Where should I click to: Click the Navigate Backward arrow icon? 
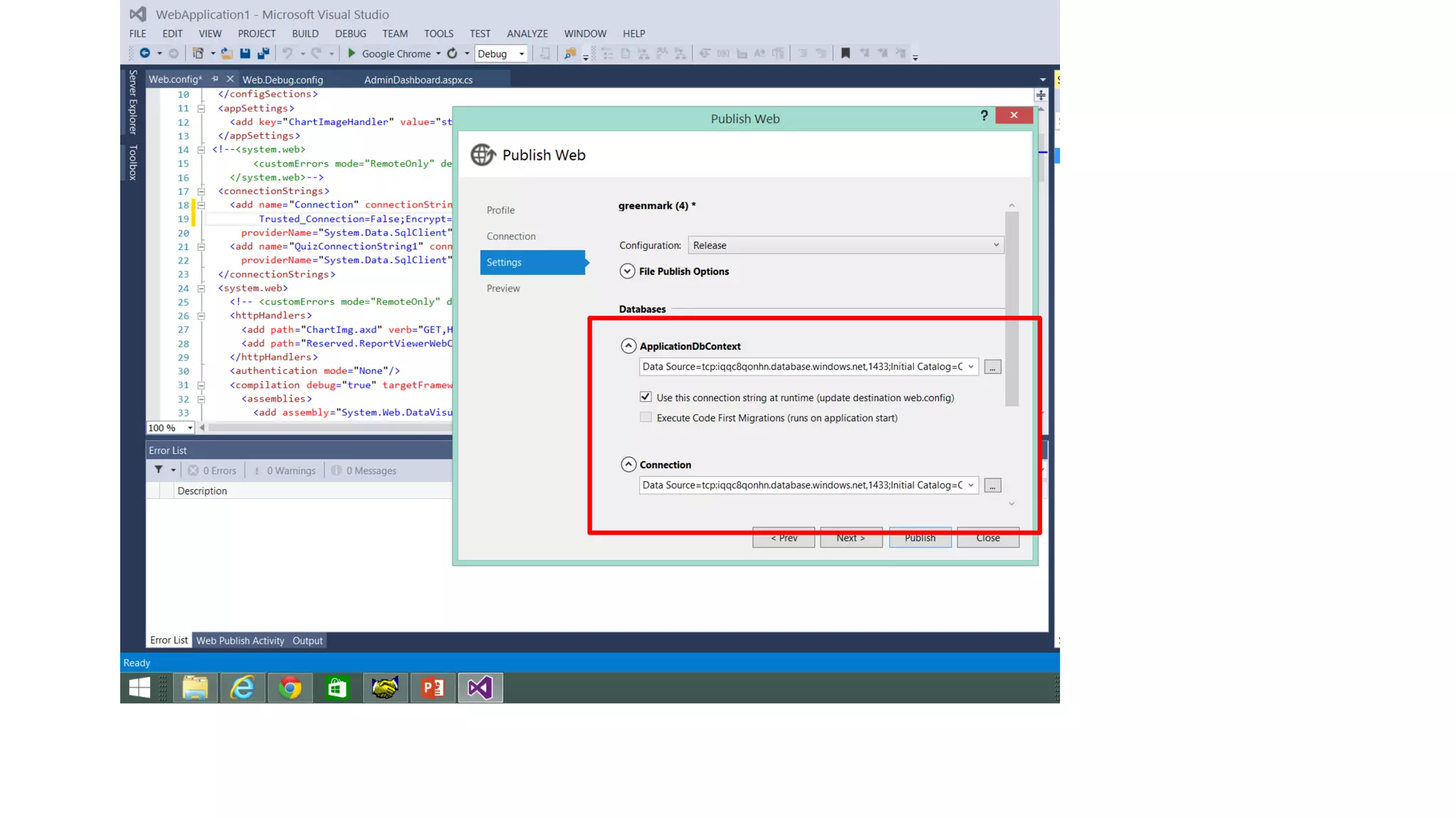pyautogui.click(x=145, y=53)
